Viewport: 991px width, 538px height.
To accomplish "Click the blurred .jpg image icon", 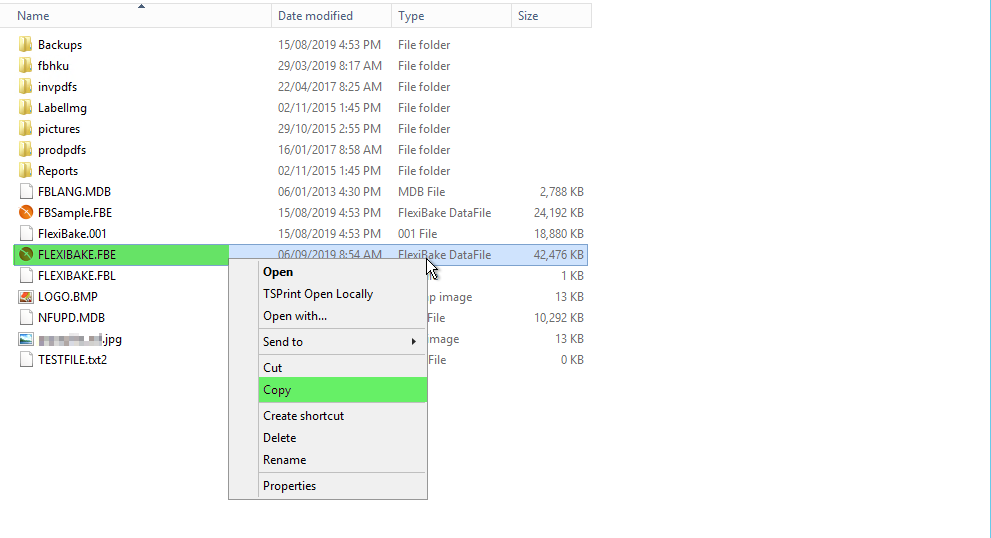I will click(x=26, y=339).
